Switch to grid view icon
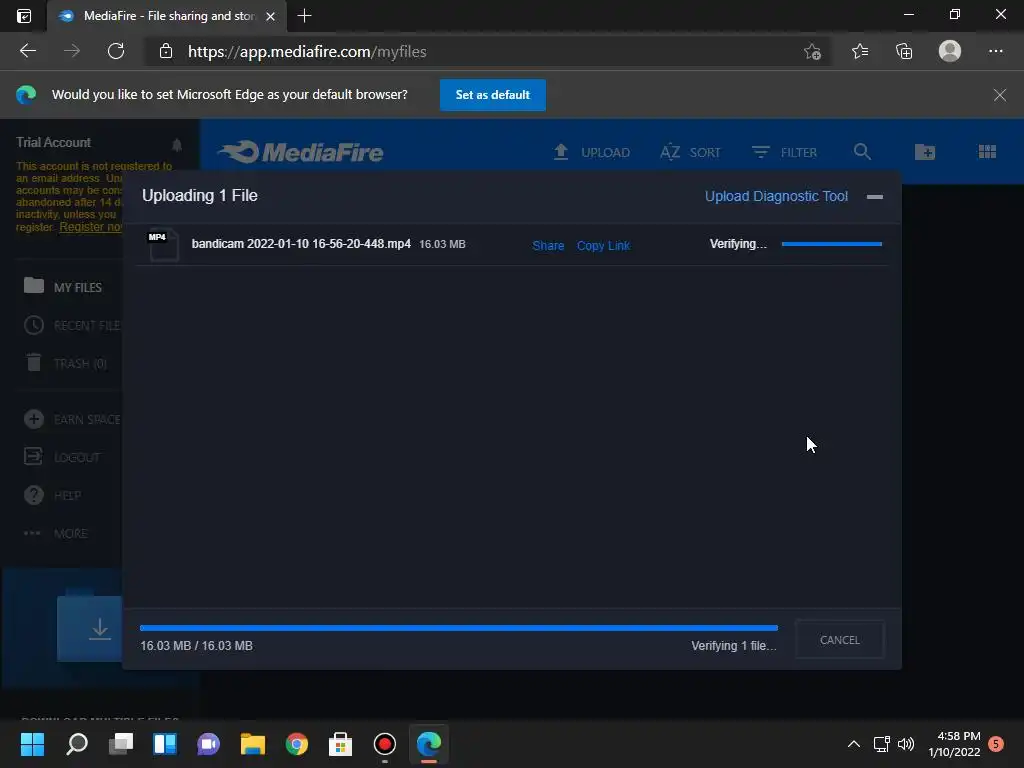Image resolution: width=1024 pixels, height=768 pixels. pyautogui.click(x=987, y=152)
